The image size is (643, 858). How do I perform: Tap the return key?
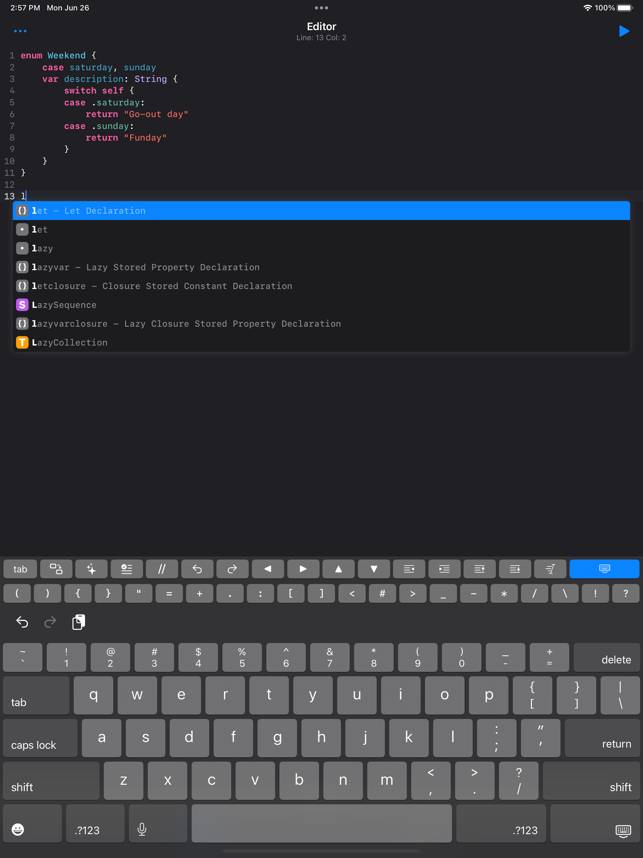tap(602, 738)
